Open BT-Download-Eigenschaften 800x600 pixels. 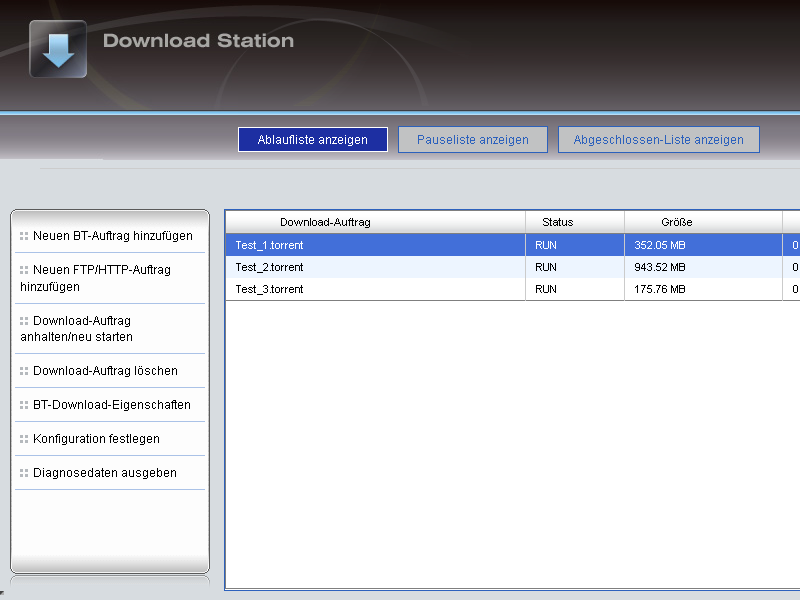pos(112,405)
